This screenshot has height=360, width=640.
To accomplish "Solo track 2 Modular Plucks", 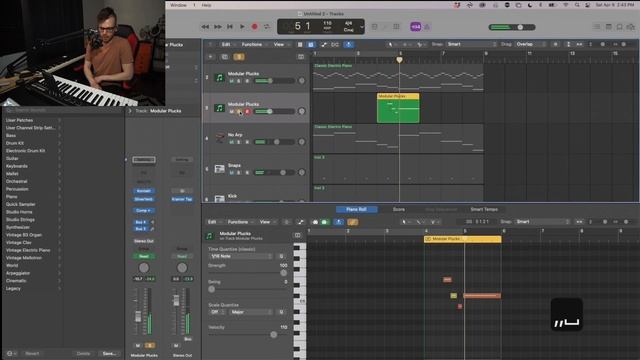I will (x=239, y=81).
